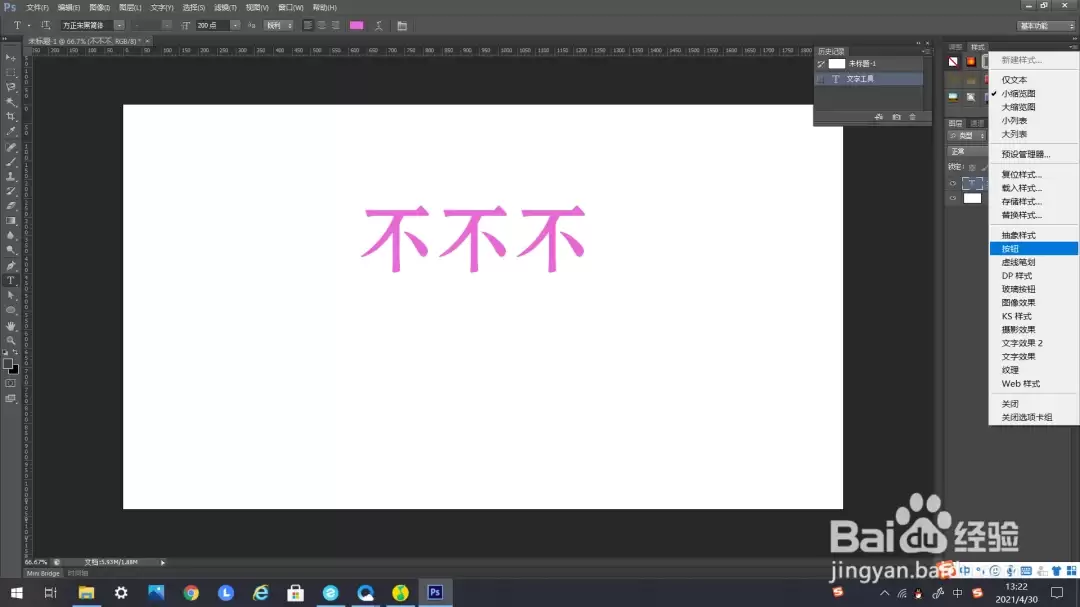The width and height of the screenshot is (1080, 607).
Task: Select the Crop tool in toolbox
Action: pos(10,116)
